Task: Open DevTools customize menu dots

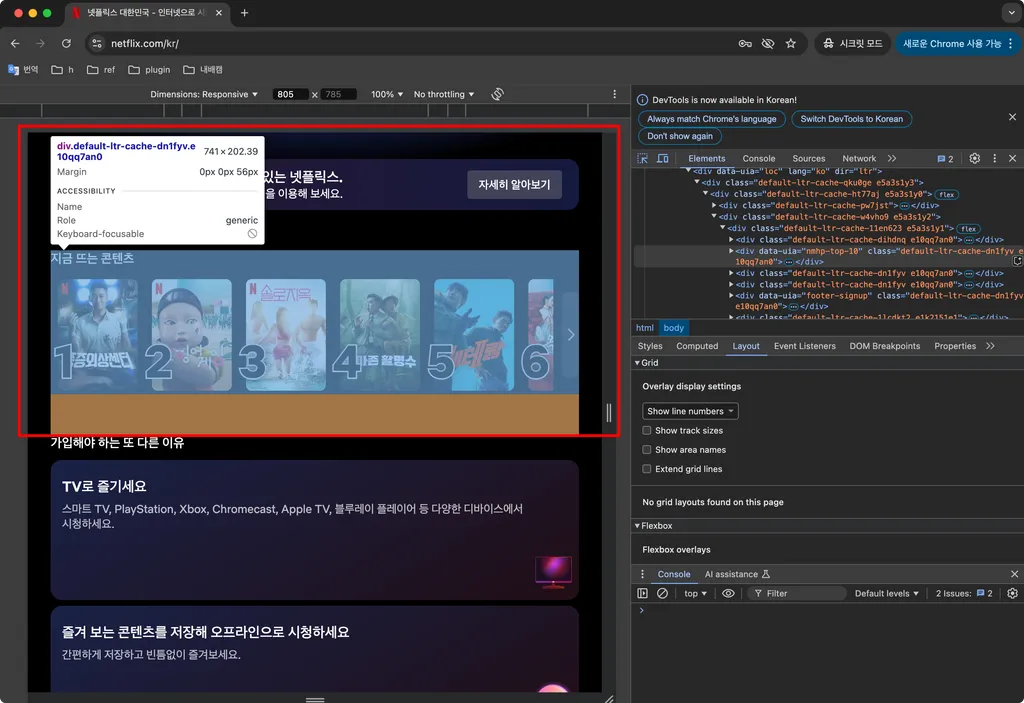Action: point(995,158)
